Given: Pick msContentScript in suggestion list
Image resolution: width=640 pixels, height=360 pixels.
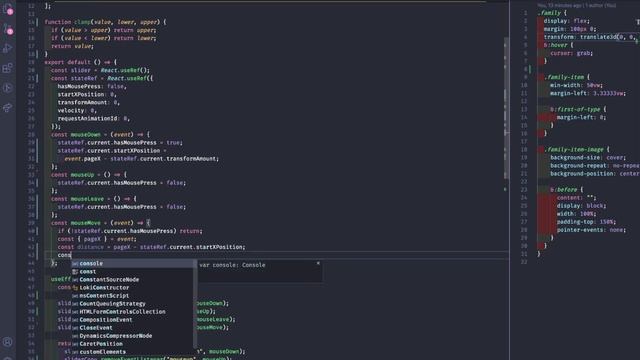Looking at the screenshot, I should pos(132,296).
